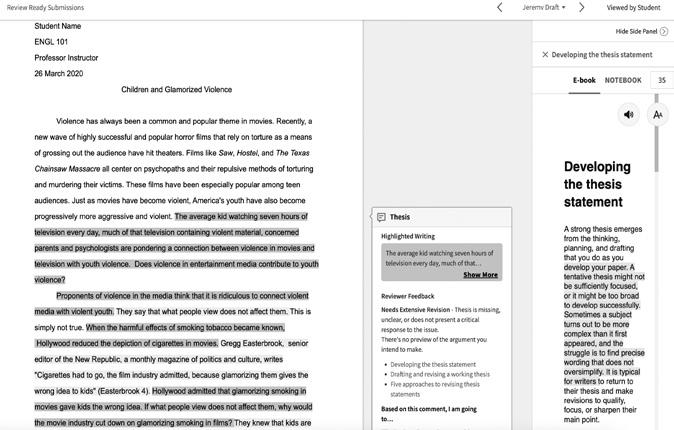Image resolution: width=674 pixels, height=430 pixels.
Task: Click the 'Highlighted Writing' label
Action: click(408, 236)
